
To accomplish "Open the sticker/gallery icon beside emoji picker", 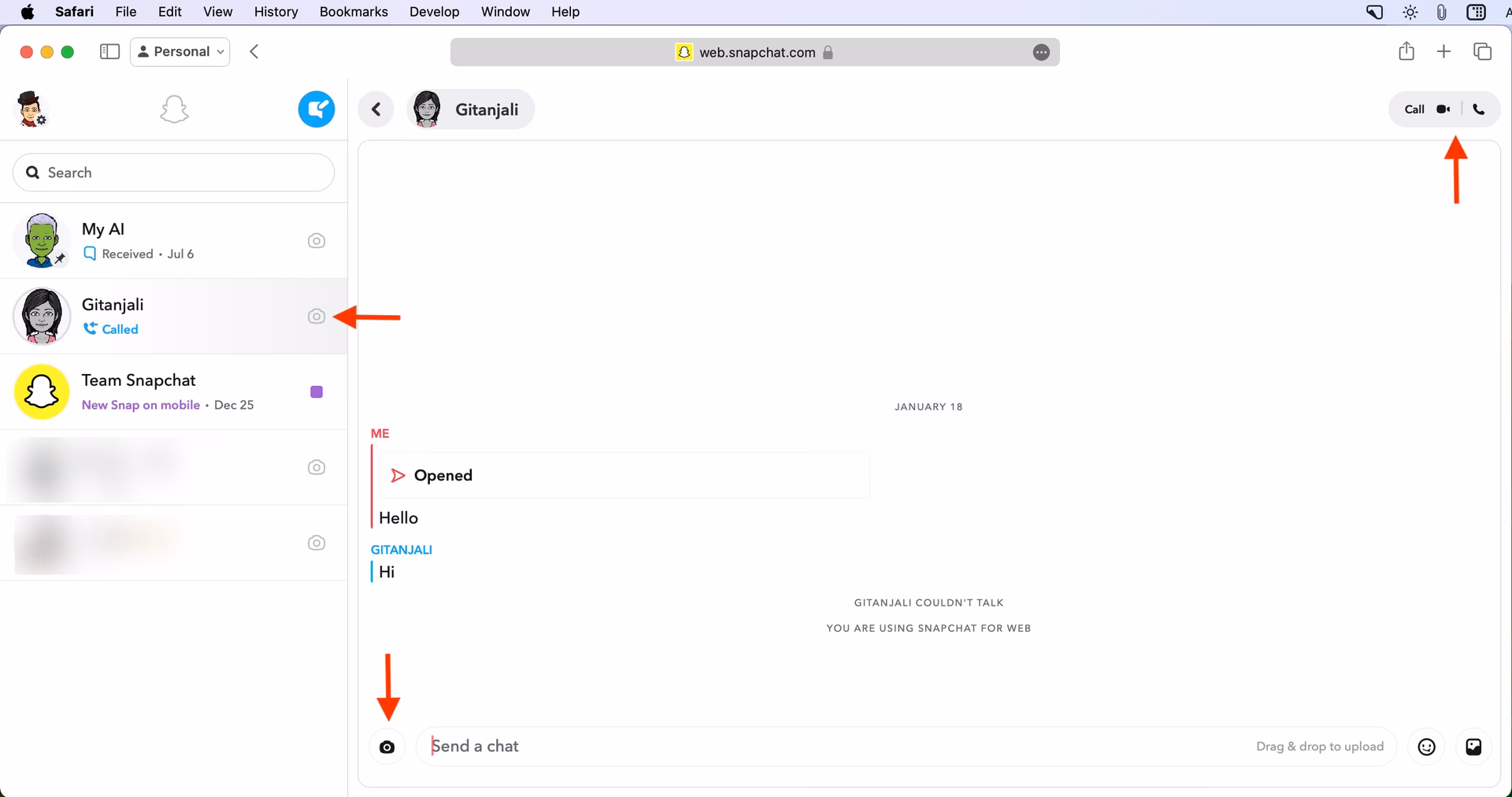I will (1473, 746).
